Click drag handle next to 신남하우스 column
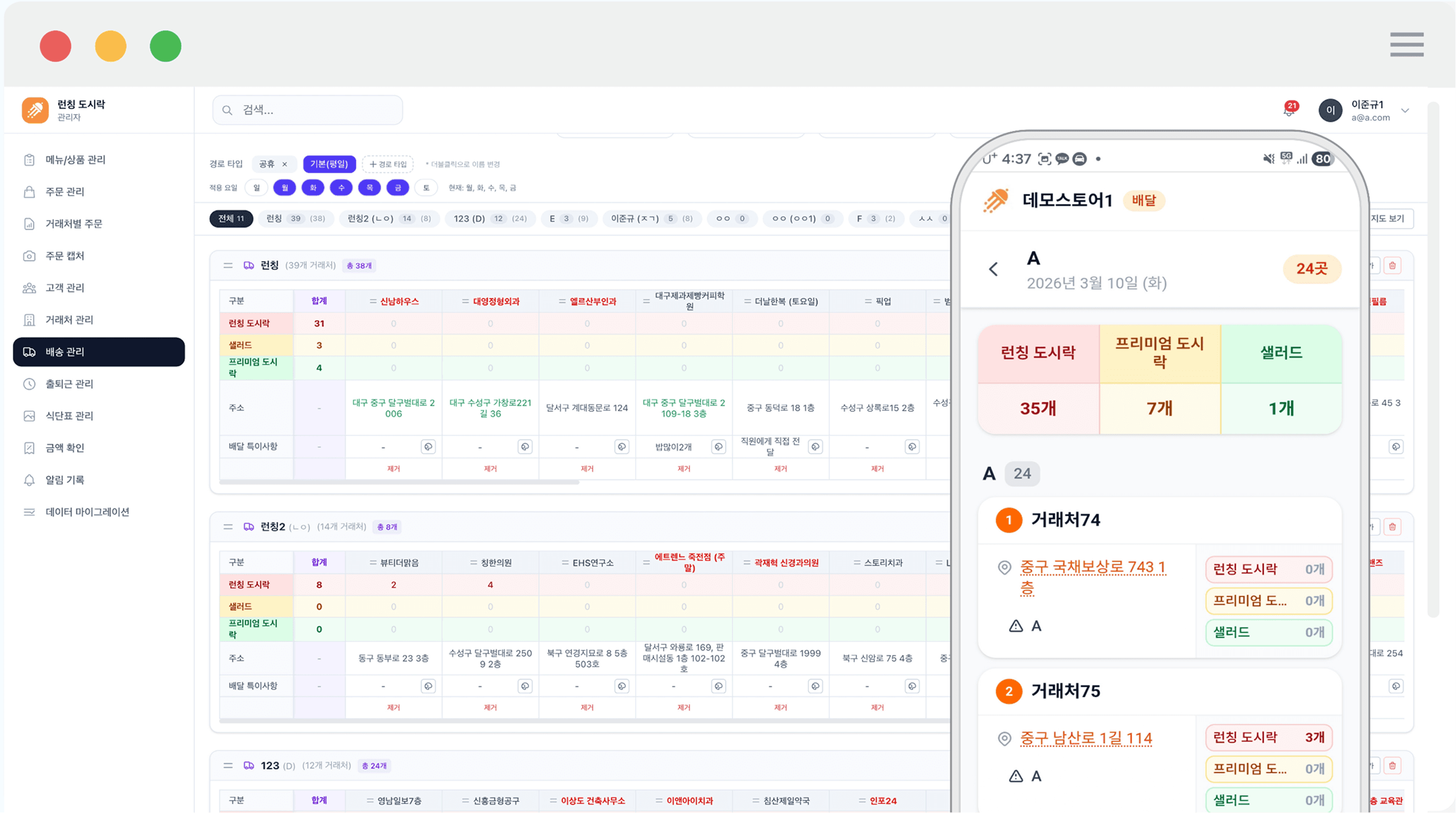The image size is (1456, 813). pyautogui.click(x=373, y=301)
